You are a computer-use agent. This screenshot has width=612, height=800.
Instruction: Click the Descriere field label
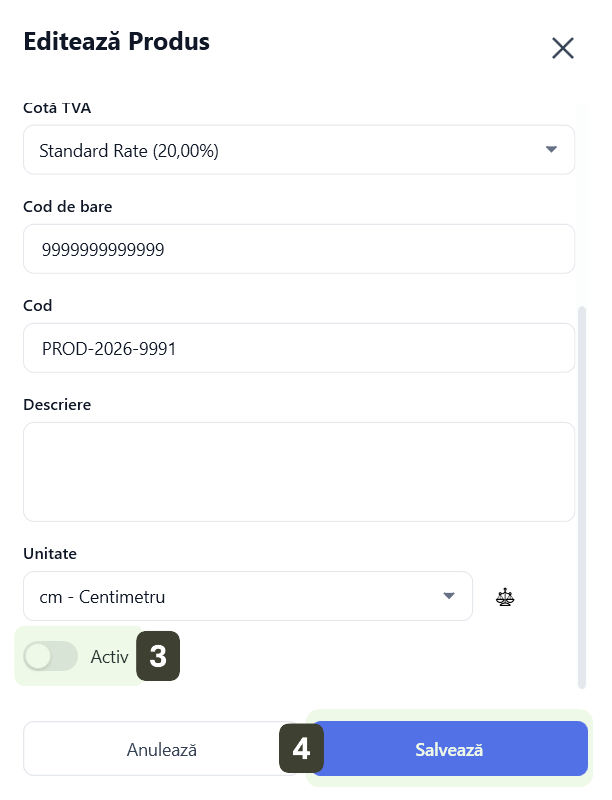pos(57,405)
